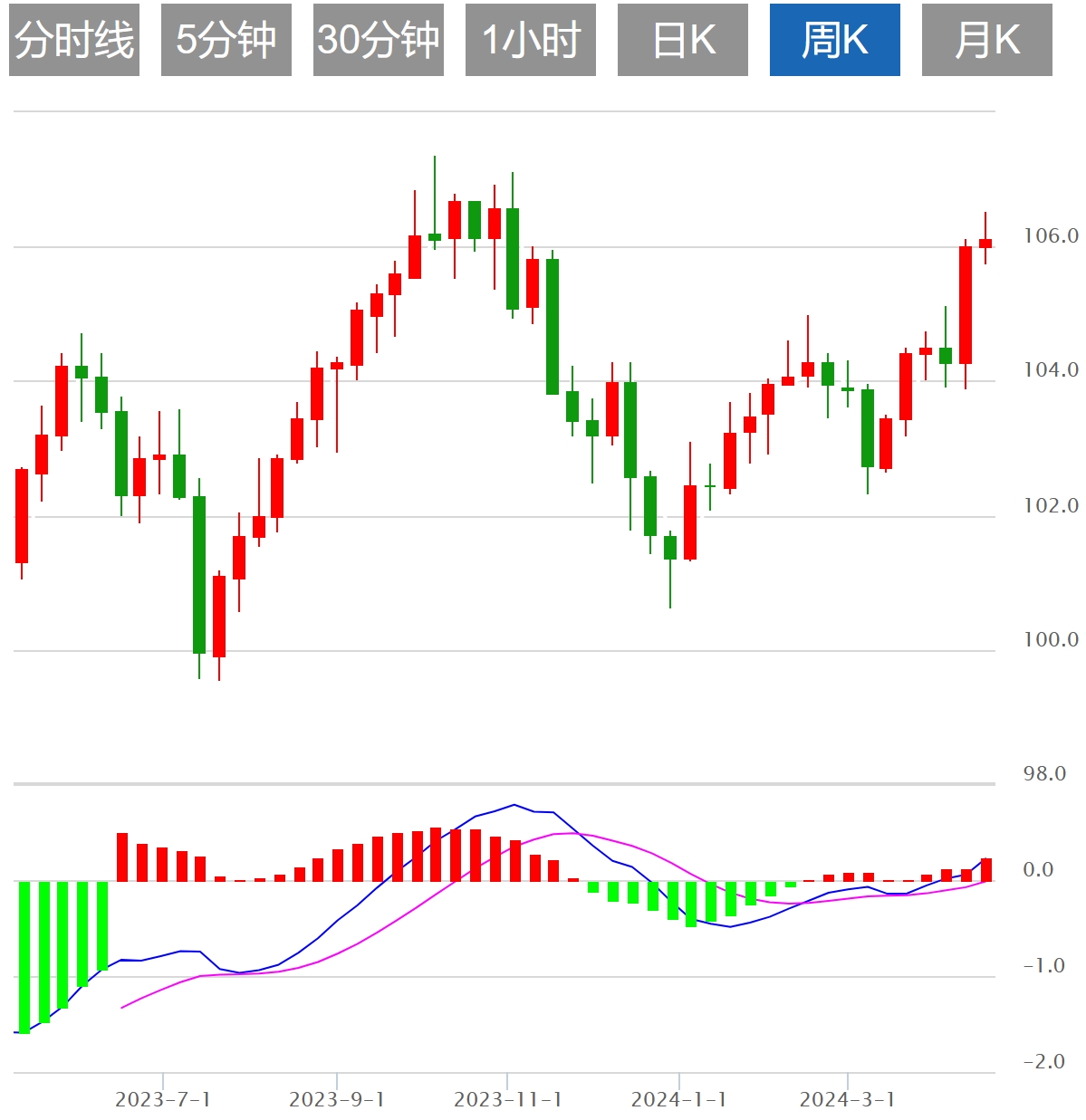Click the highlighted 周K tab
This screenshot has width=1086, height=1120.
(835, 40)
